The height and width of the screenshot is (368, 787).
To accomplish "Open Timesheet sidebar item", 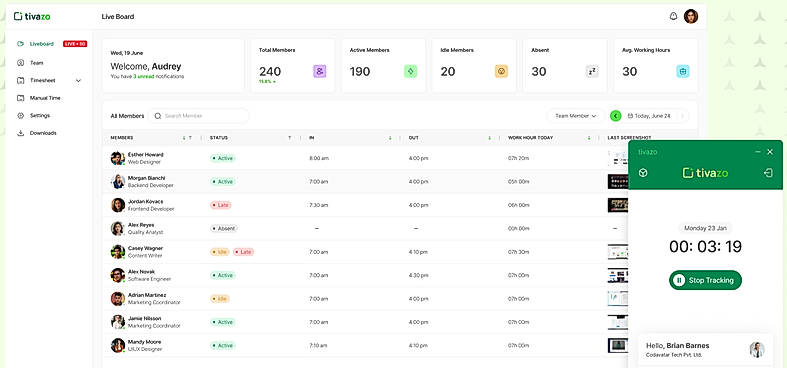I will (x=42, y=80).
